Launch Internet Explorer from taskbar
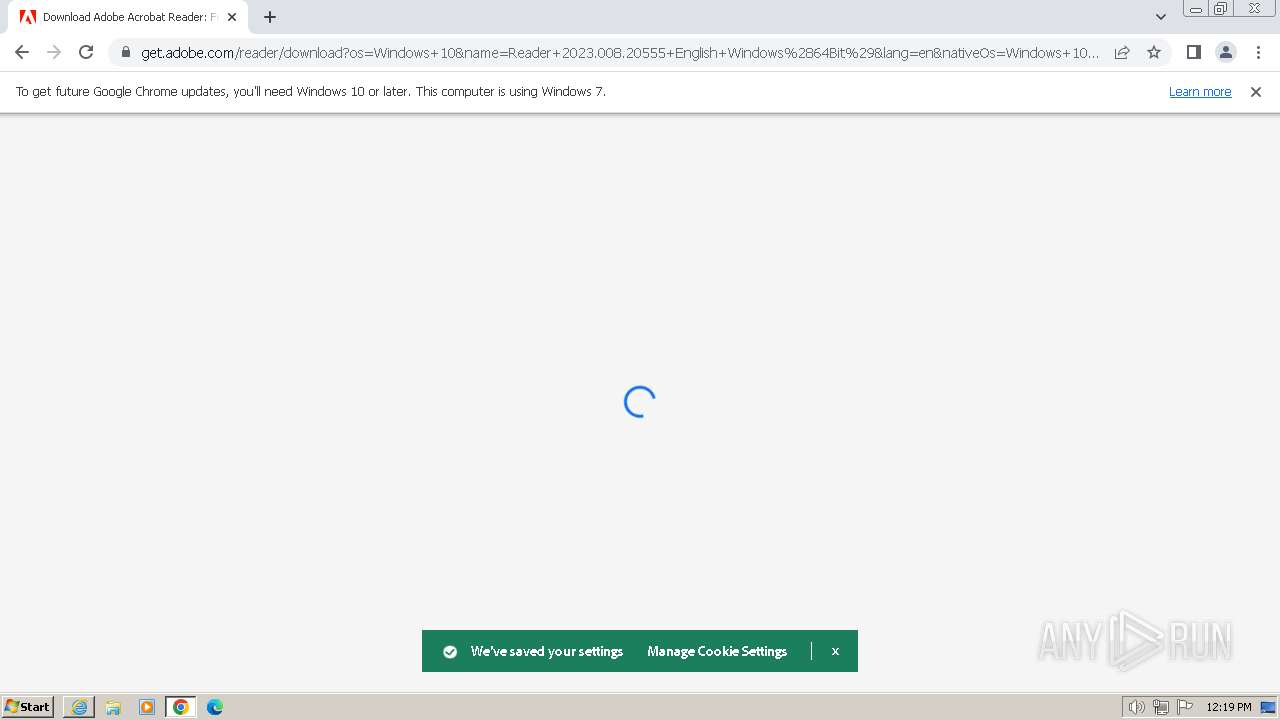This screenshot has height=720, width=1280. point(79,707)
